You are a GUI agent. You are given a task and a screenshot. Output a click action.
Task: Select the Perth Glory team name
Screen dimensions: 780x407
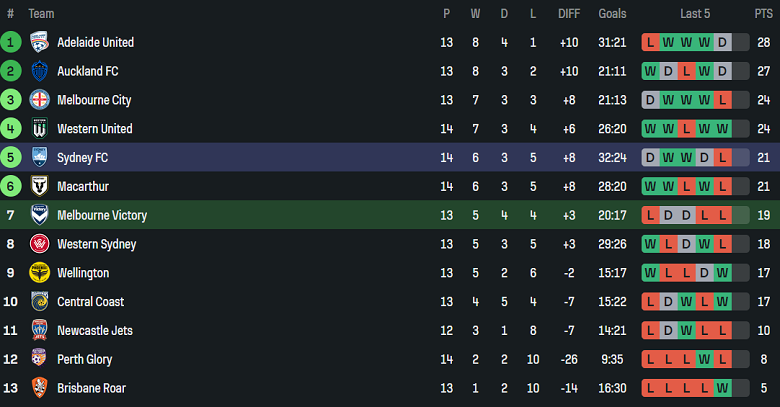pos(85,359)
